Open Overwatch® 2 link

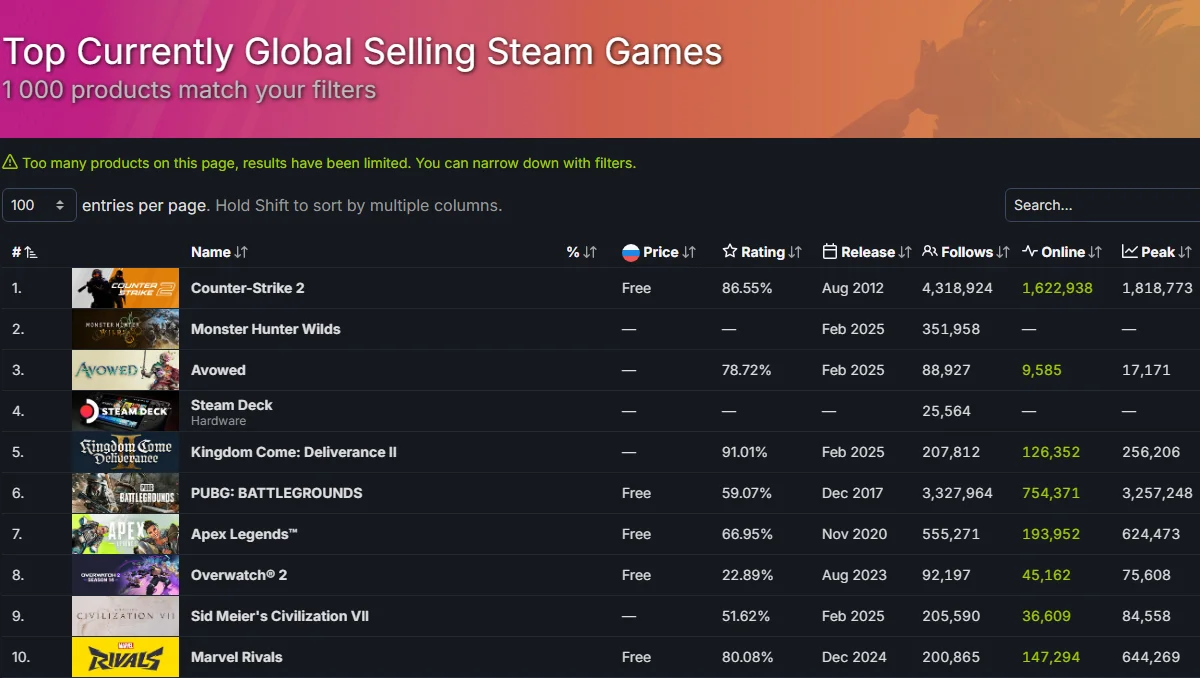coord(239,575)
